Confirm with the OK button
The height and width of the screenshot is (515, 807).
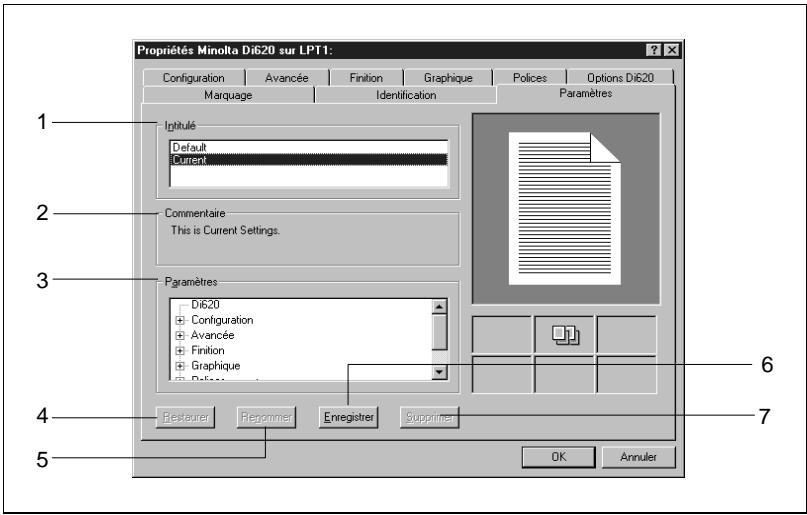(x=559, y=457)
